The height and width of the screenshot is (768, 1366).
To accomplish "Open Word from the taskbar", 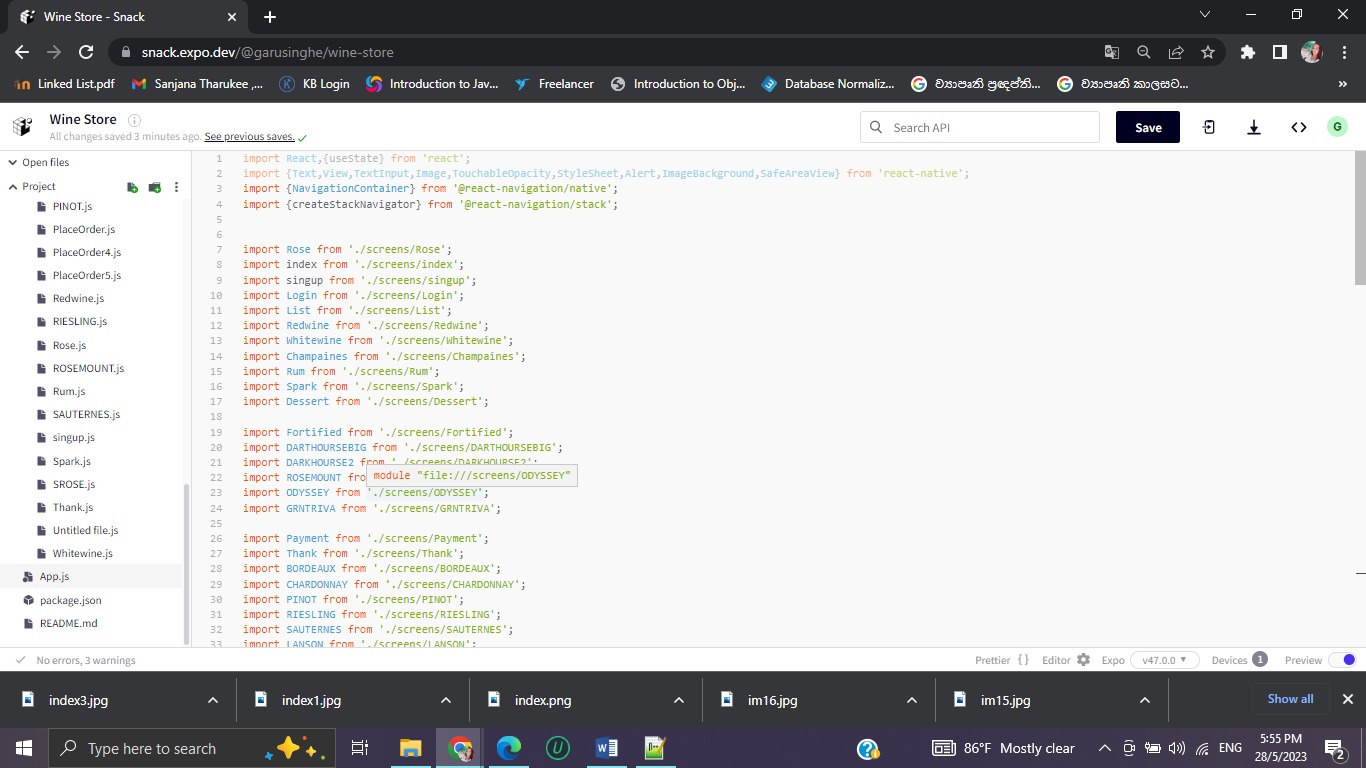I will pos(606,747).
